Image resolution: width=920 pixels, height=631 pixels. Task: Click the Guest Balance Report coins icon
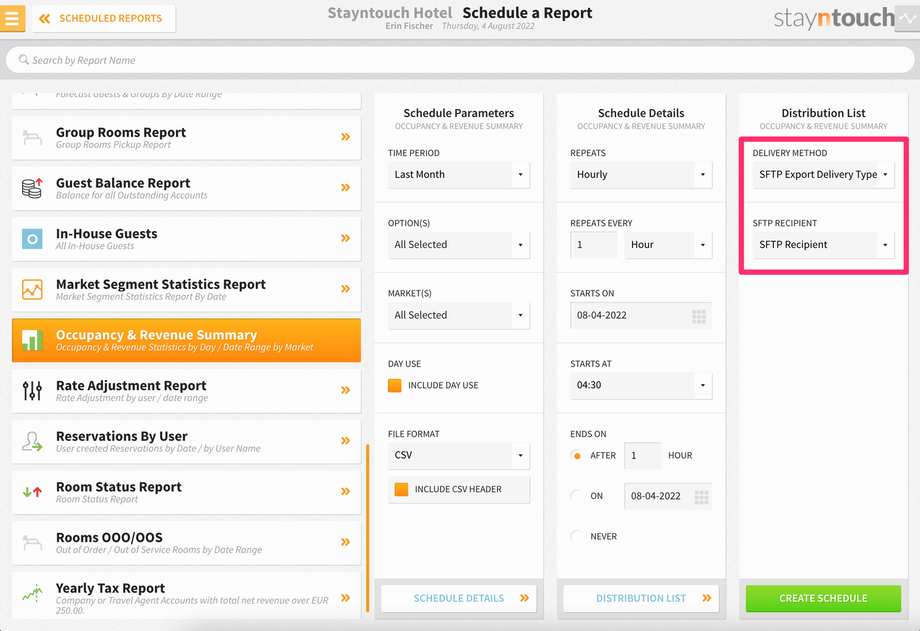tap(32, 188)
